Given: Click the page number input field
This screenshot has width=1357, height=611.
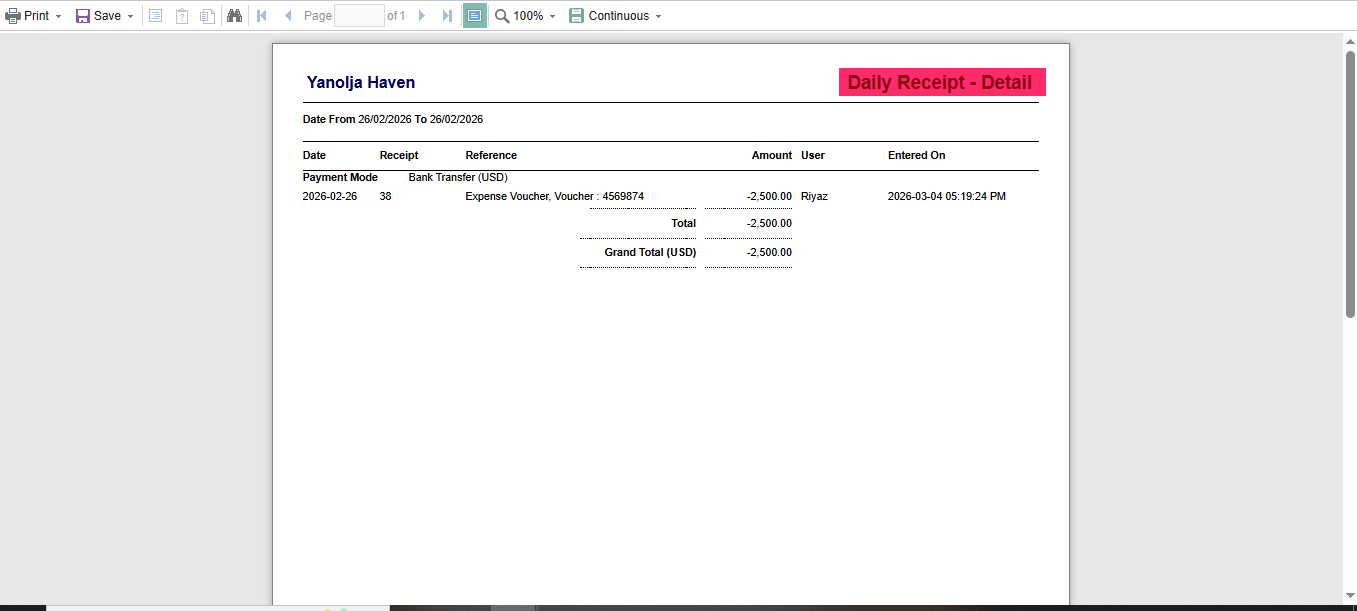Looking at the screenshot, I should 359,16.
